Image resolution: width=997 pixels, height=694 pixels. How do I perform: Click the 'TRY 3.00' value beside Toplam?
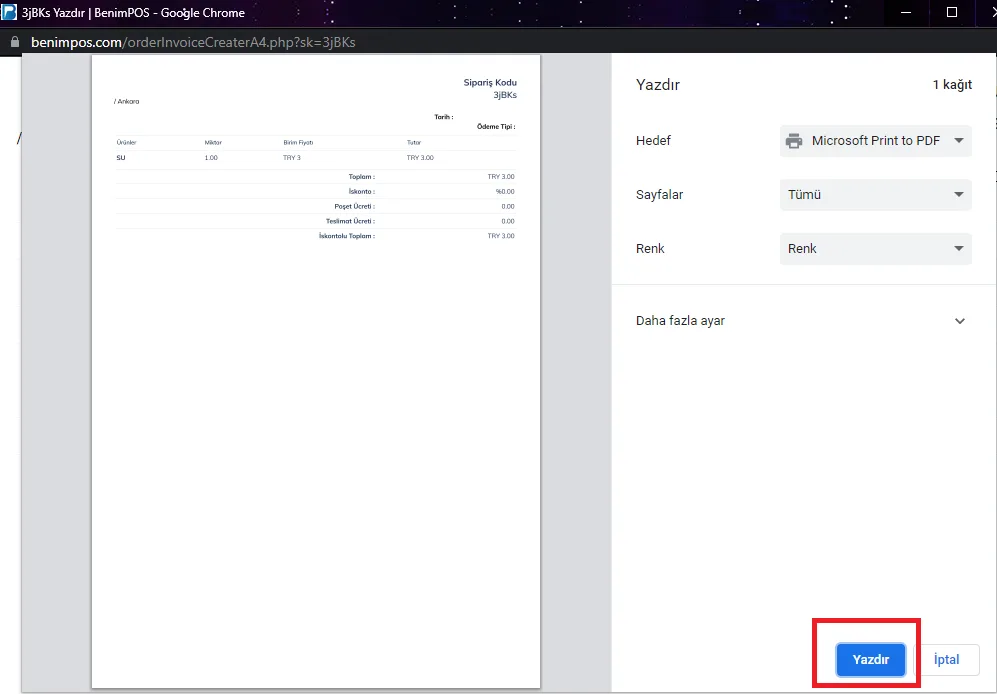coord(501,177)
